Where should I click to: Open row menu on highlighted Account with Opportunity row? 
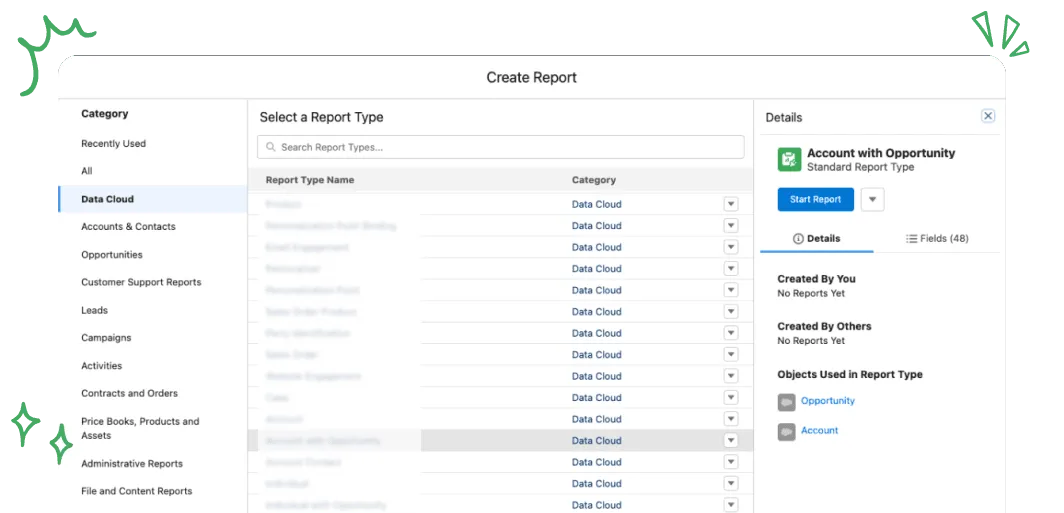point(731,440)
